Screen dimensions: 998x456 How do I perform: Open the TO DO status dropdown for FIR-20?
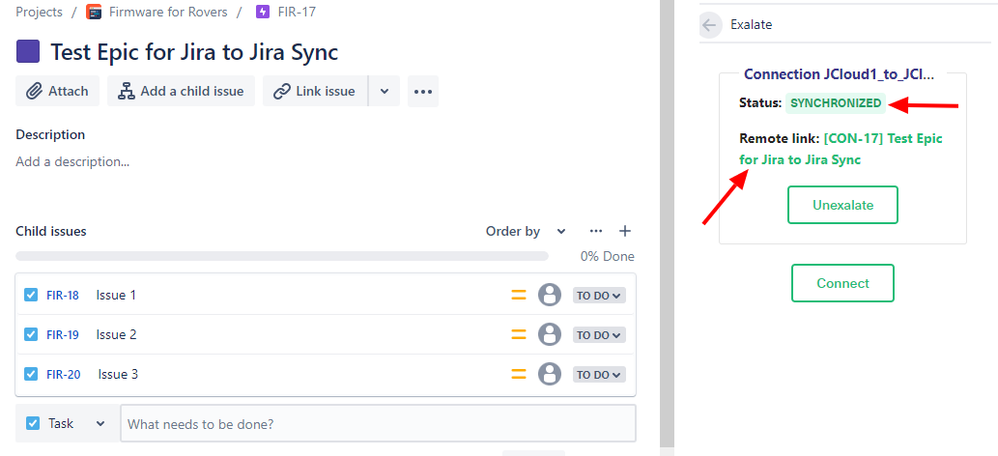pyautogui.click(x=599, y=374)
